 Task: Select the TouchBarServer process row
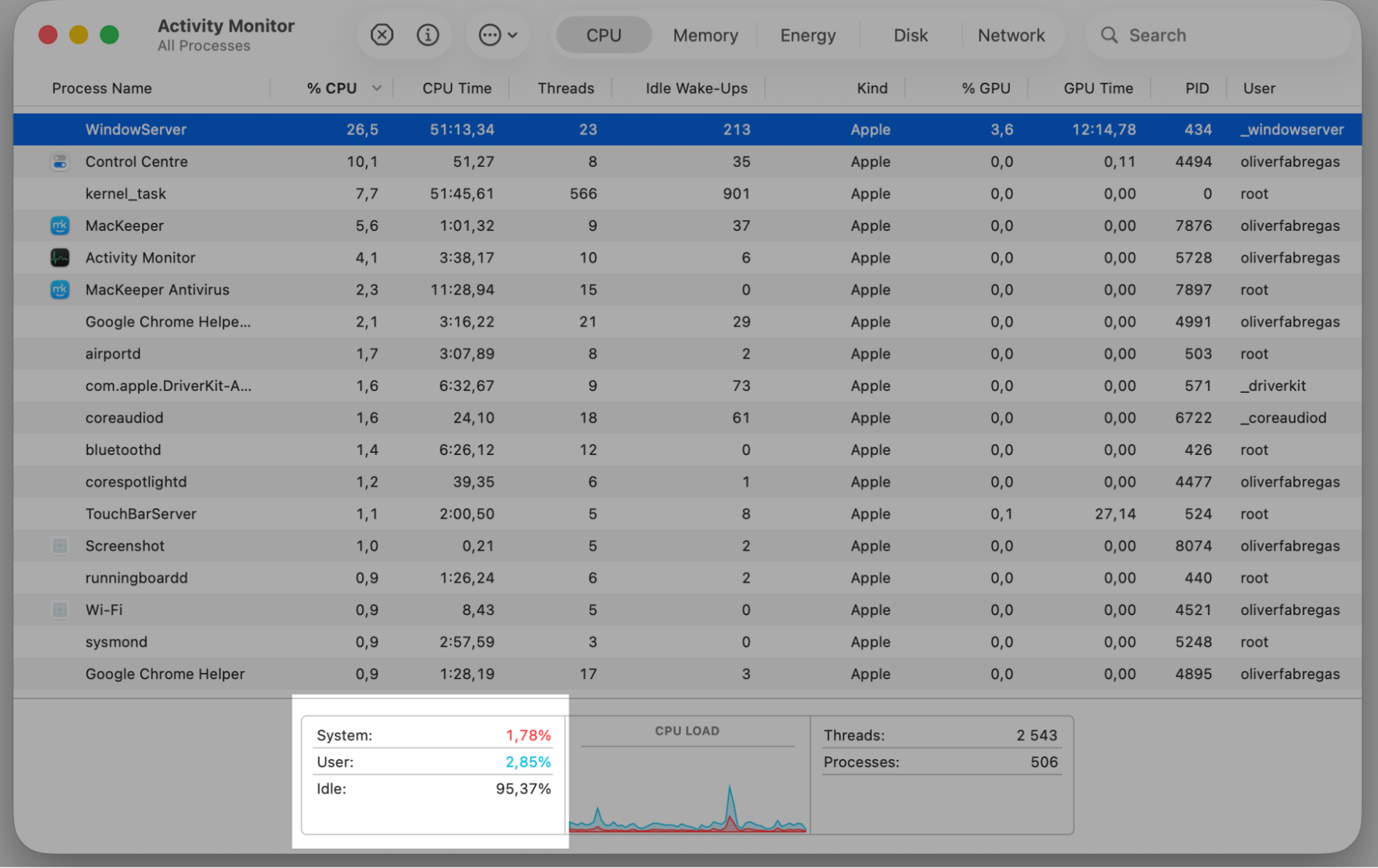pyautogui.click(x=687, y=514)
